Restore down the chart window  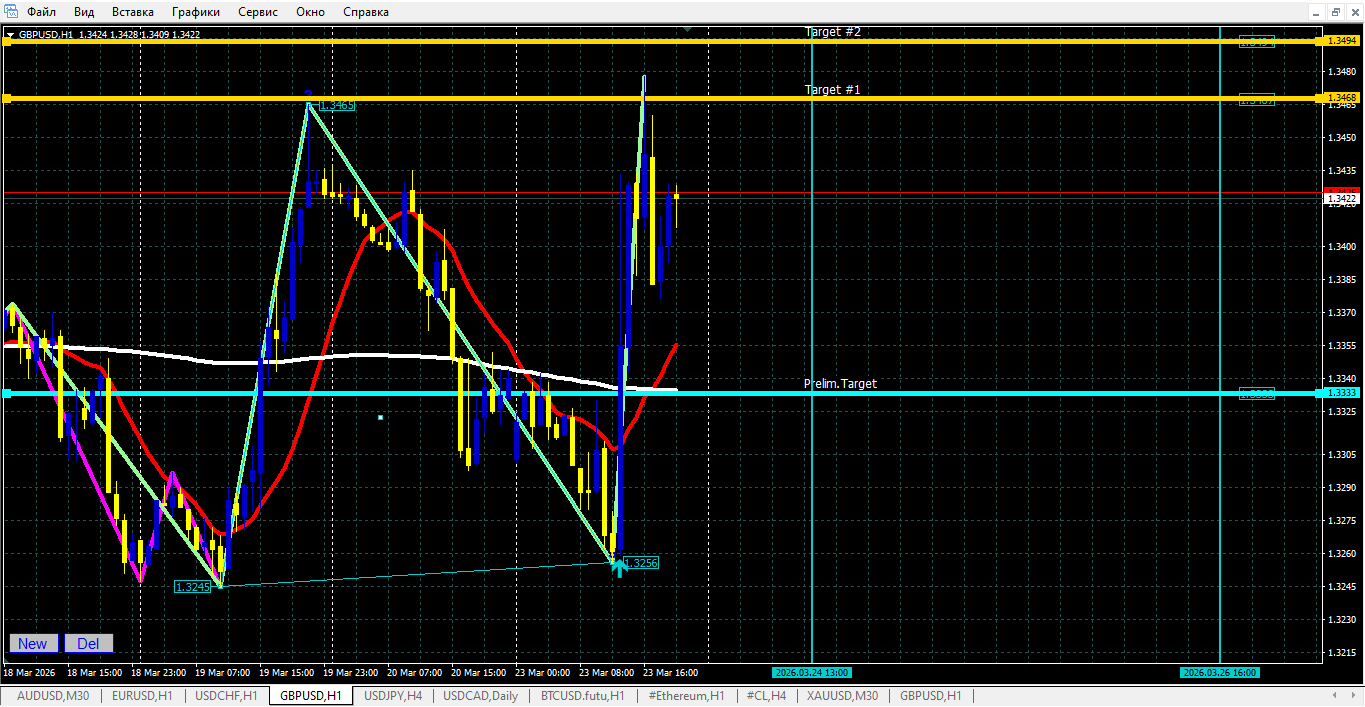pos(1335,11)
